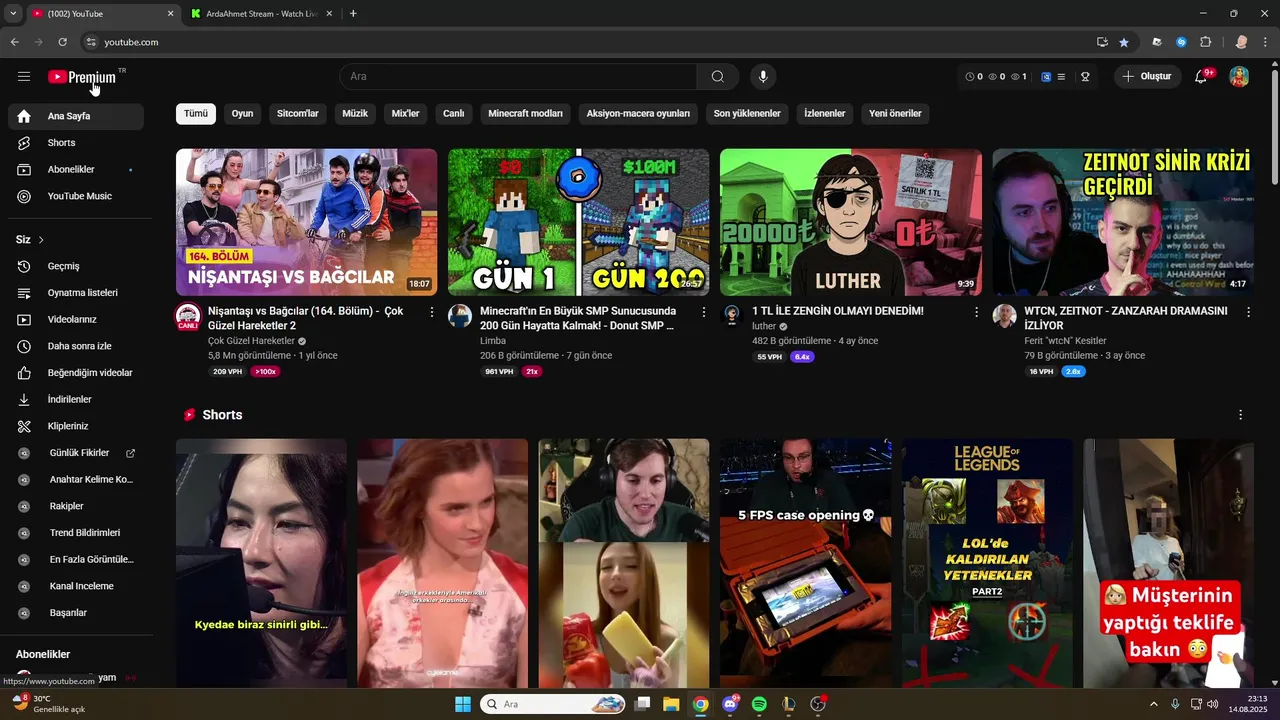Screen dimensions: 1280x720
Task: Select the Müzik filter chip
Action: coord(355,113)
